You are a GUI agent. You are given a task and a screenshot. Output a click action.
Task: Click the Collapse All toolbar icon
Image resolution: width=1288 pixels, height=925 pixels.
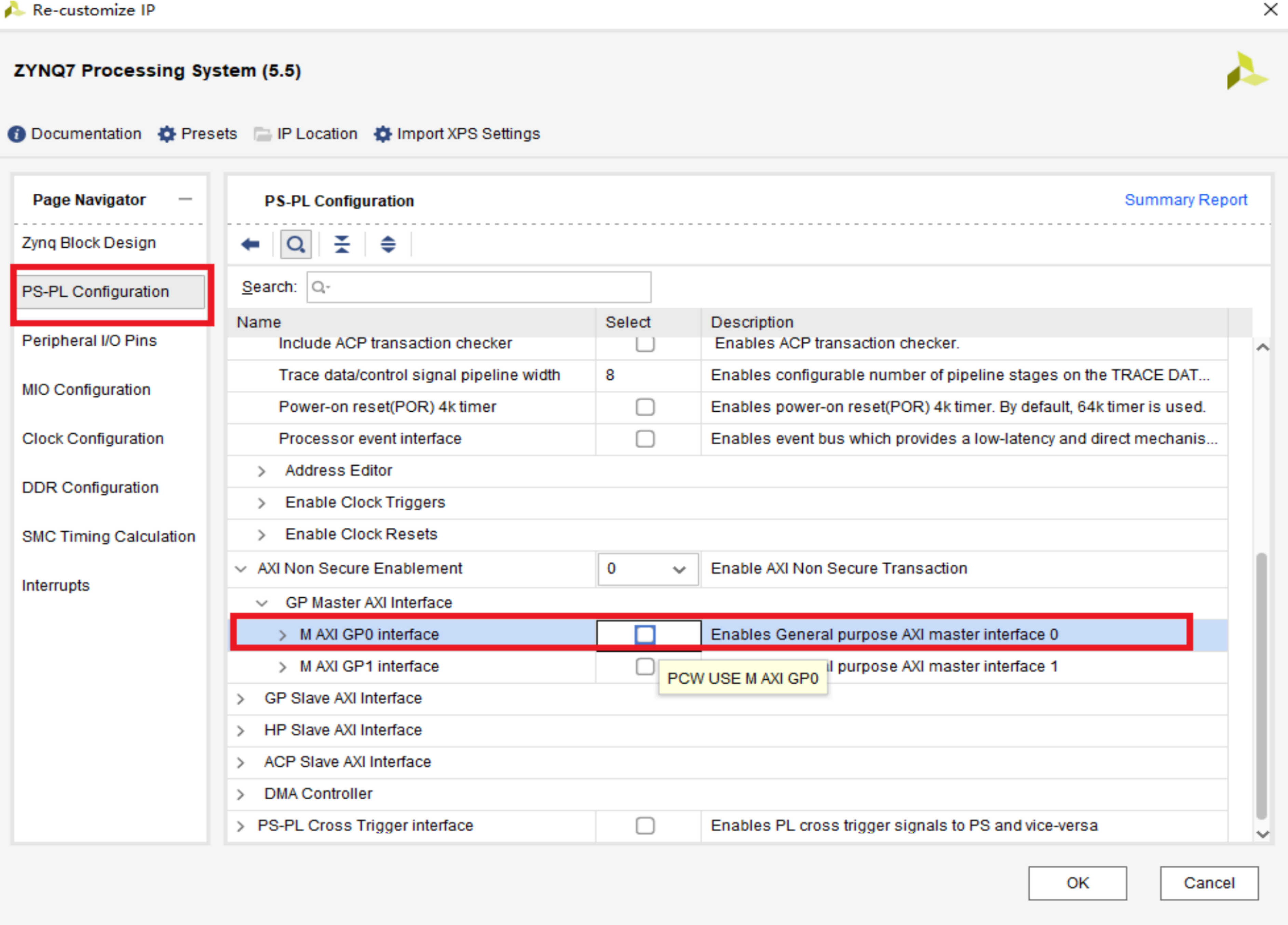tap(342, 245)
